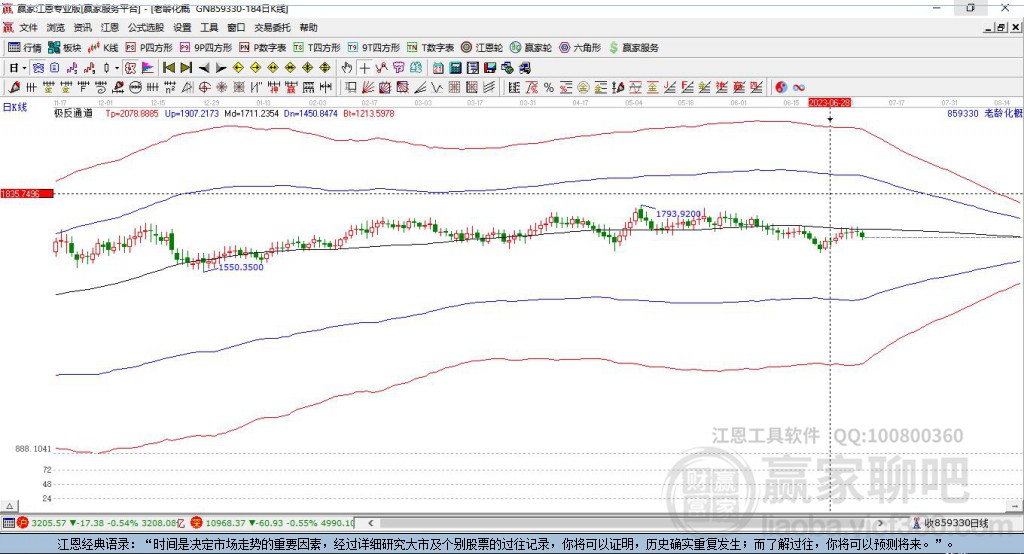Select the hand pan tool
Screen dimensions: 1024x554
click(x=347, y=68)
